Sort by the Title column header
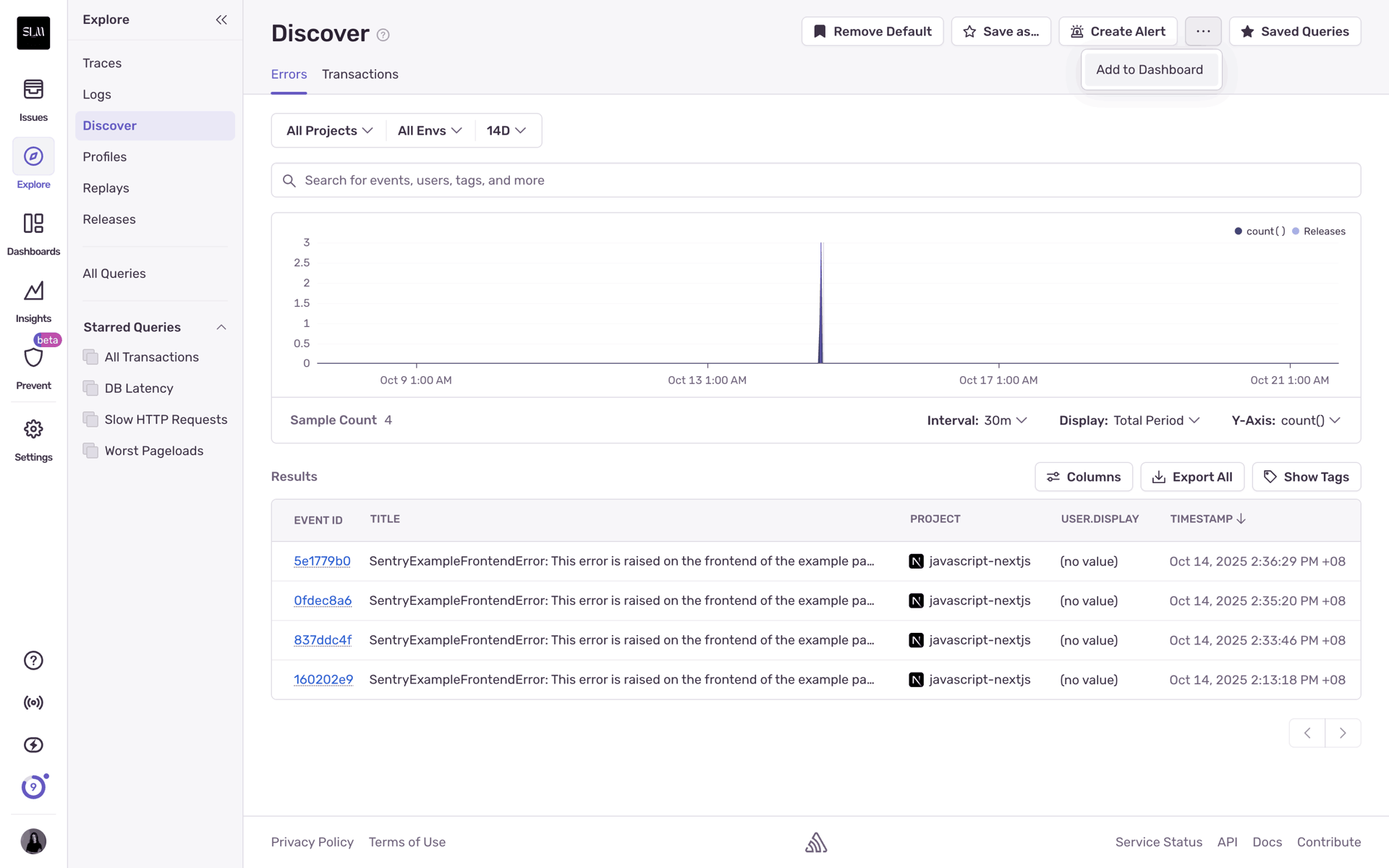The height and width of the screenshot is (868, 1389). point(385,519)
